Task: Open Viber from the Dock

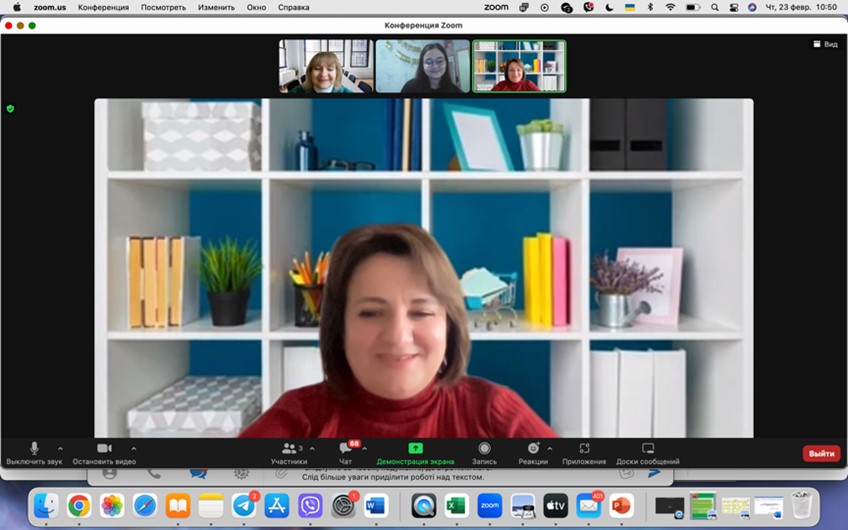Action: pyautogui.click(x=310, y=506)
